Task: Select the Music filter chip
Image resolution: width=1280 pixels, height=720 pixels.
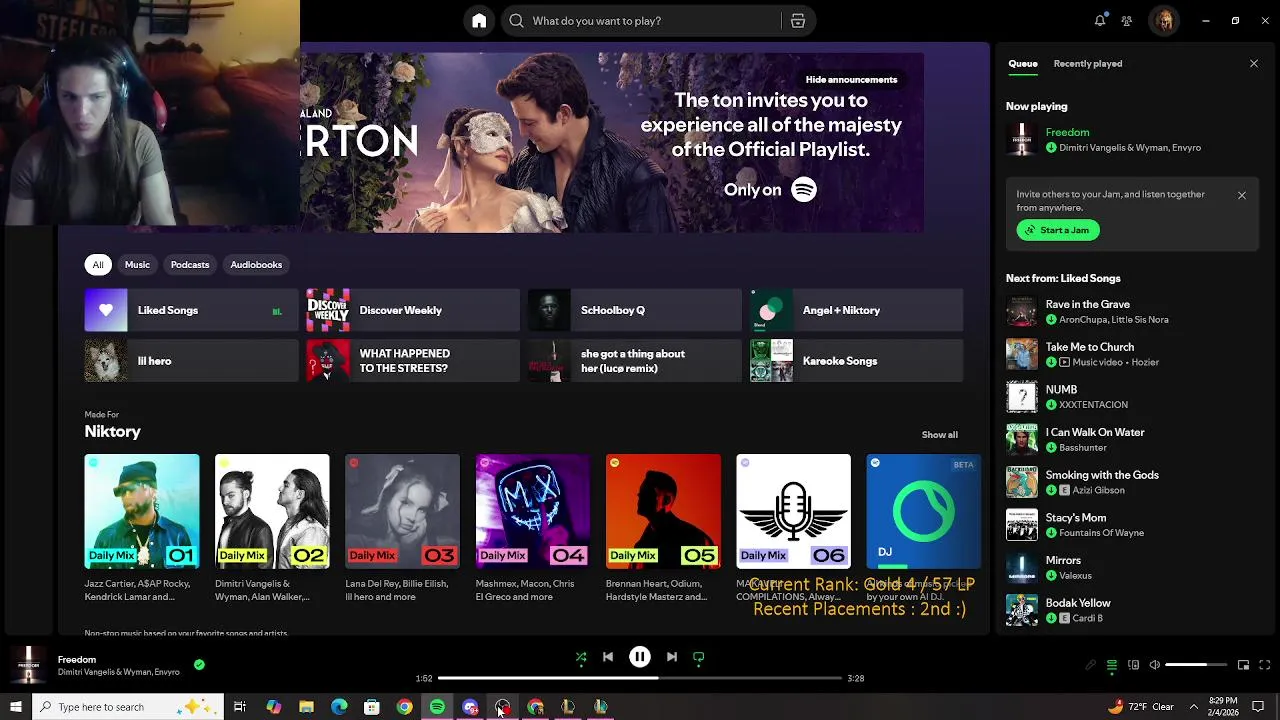Action: 137,265
